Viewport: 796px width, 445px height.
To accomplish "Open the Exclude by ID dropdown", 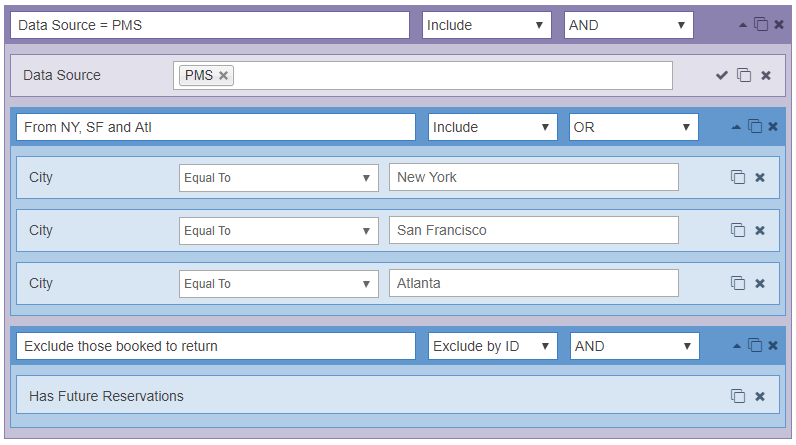I will click(492, 346).
